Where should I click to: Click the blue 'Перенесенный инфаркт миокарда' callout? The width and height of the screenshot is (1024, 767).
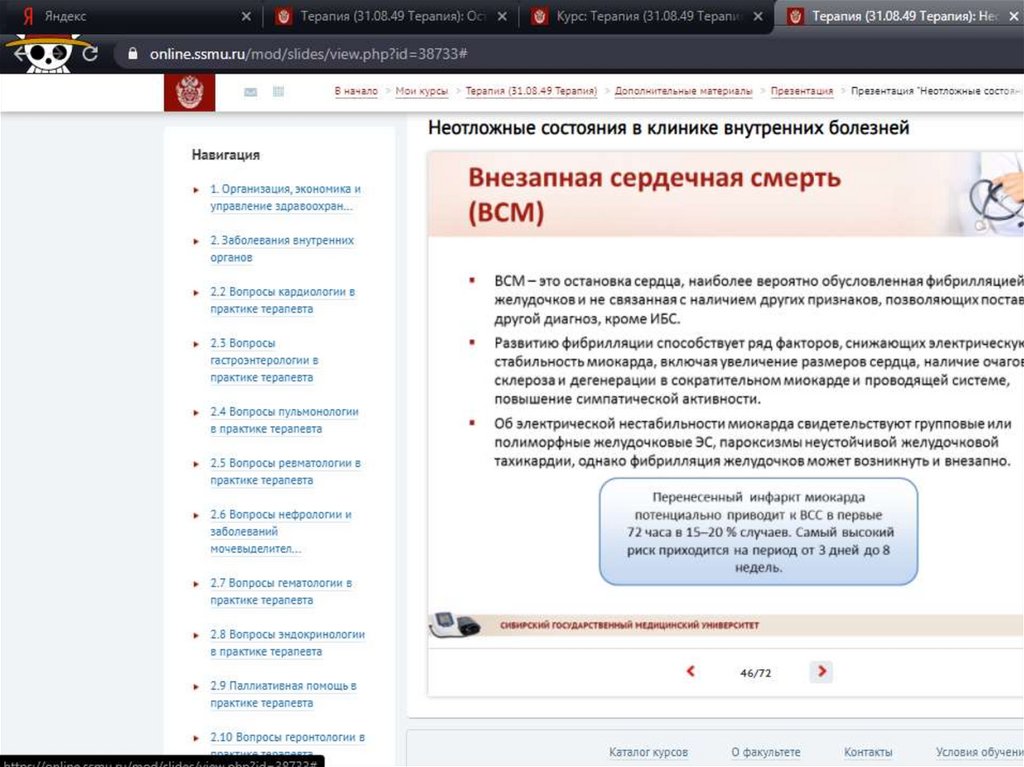pos(758,532)
